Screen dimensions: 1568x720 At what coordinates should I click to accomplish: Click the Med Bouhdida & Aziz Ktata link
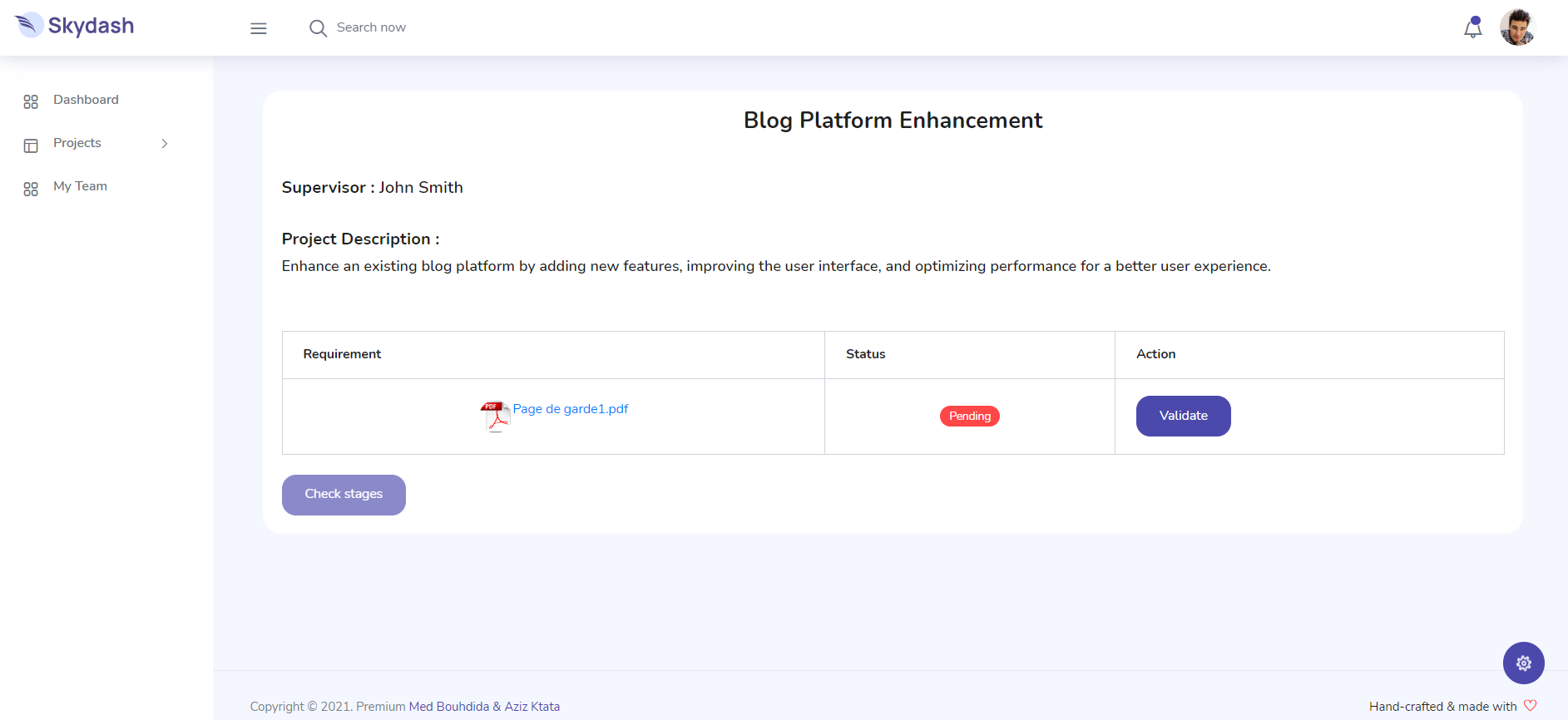tap(484, 707)
